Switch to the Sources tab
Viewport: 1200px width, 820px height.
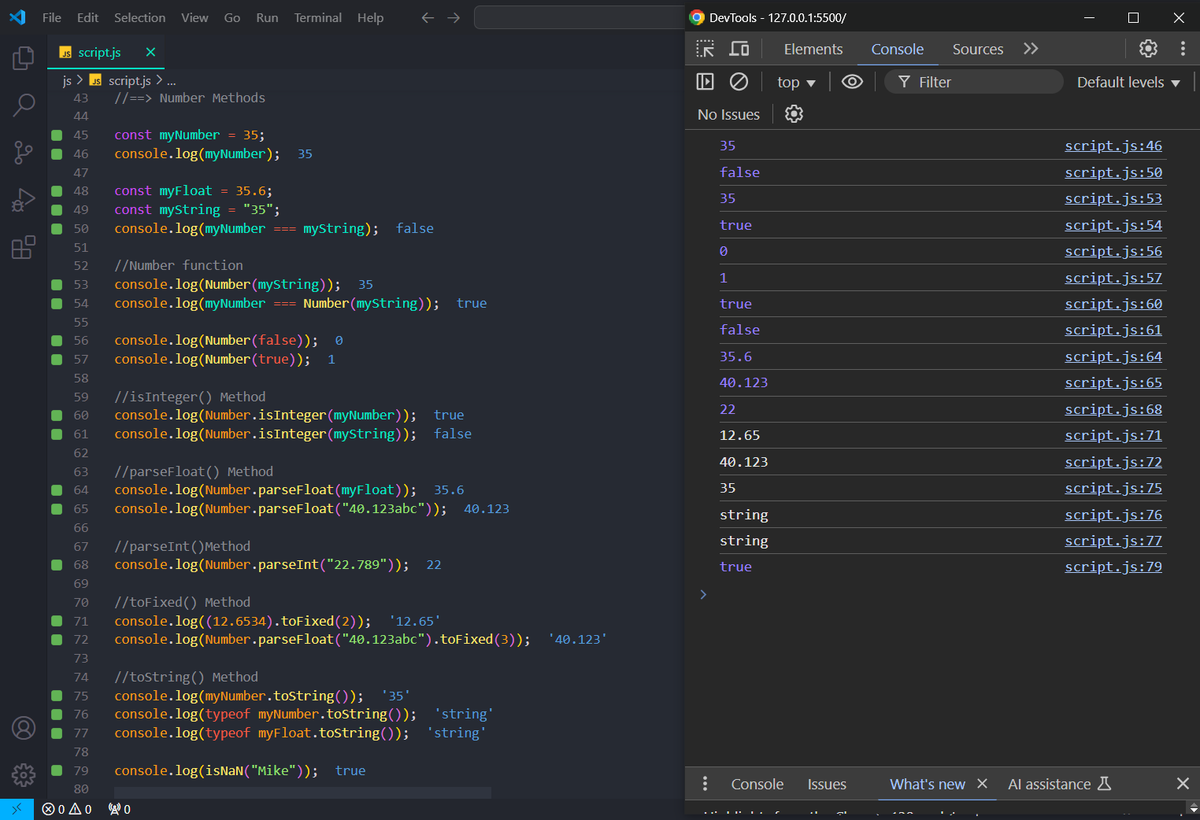pos(977,49)
